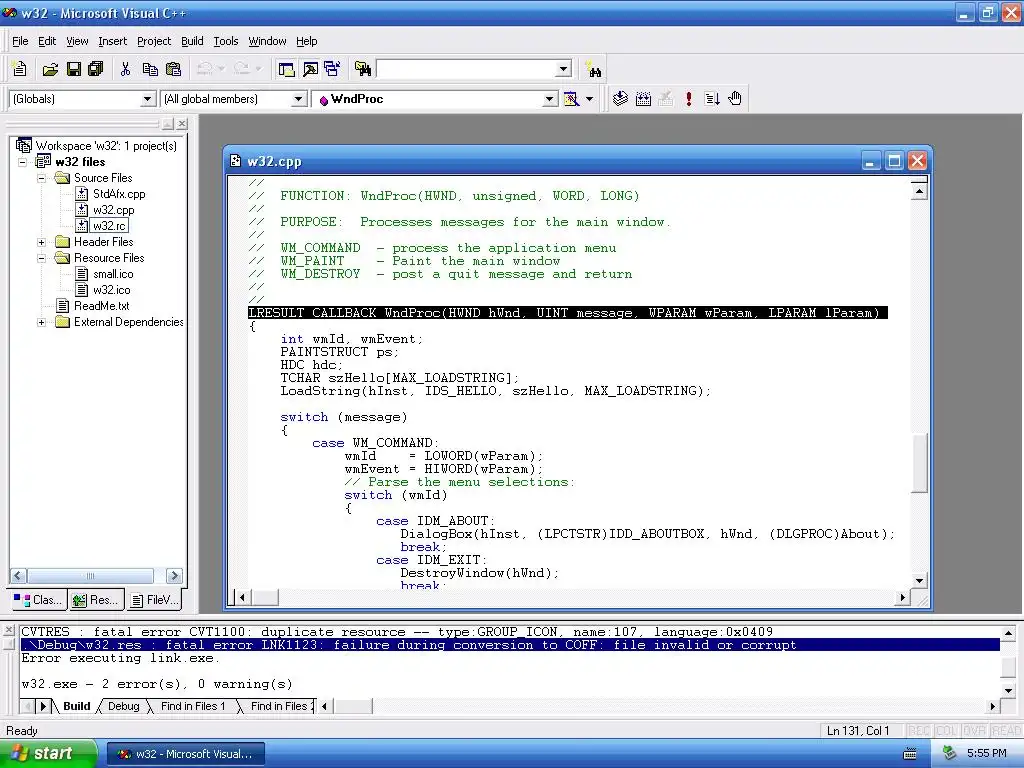Collapse the Resource Files folder
Screen dimensions: 1024x768
coord(42,258)
